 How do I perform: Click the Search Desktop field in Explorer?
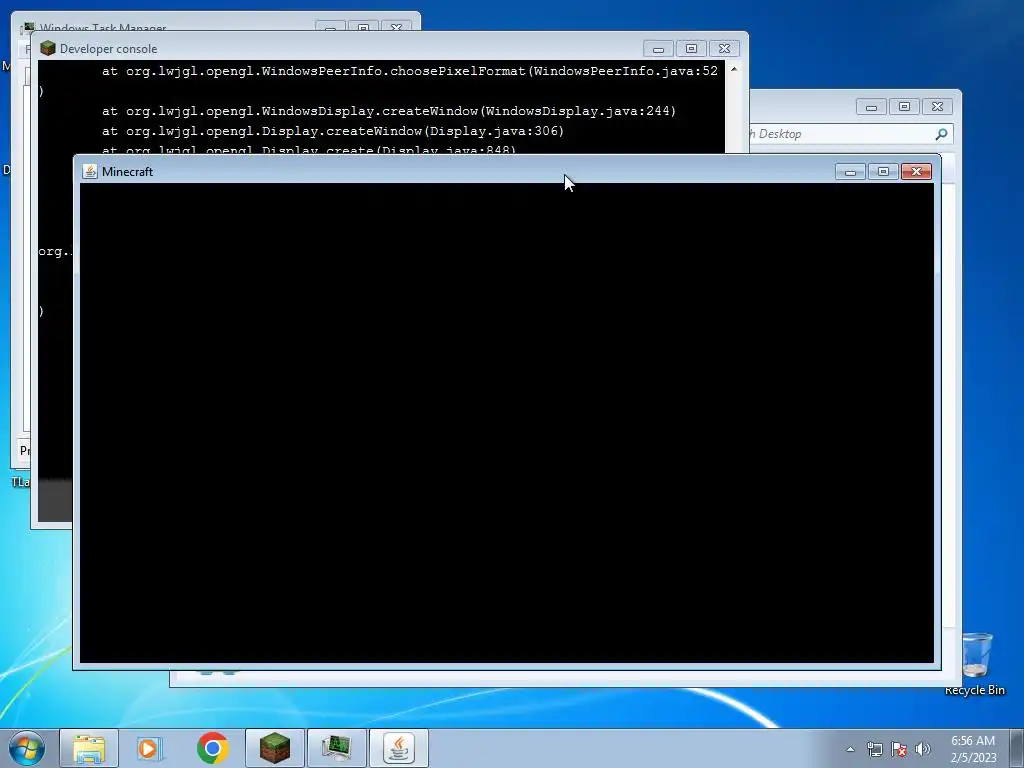[841, 134]
